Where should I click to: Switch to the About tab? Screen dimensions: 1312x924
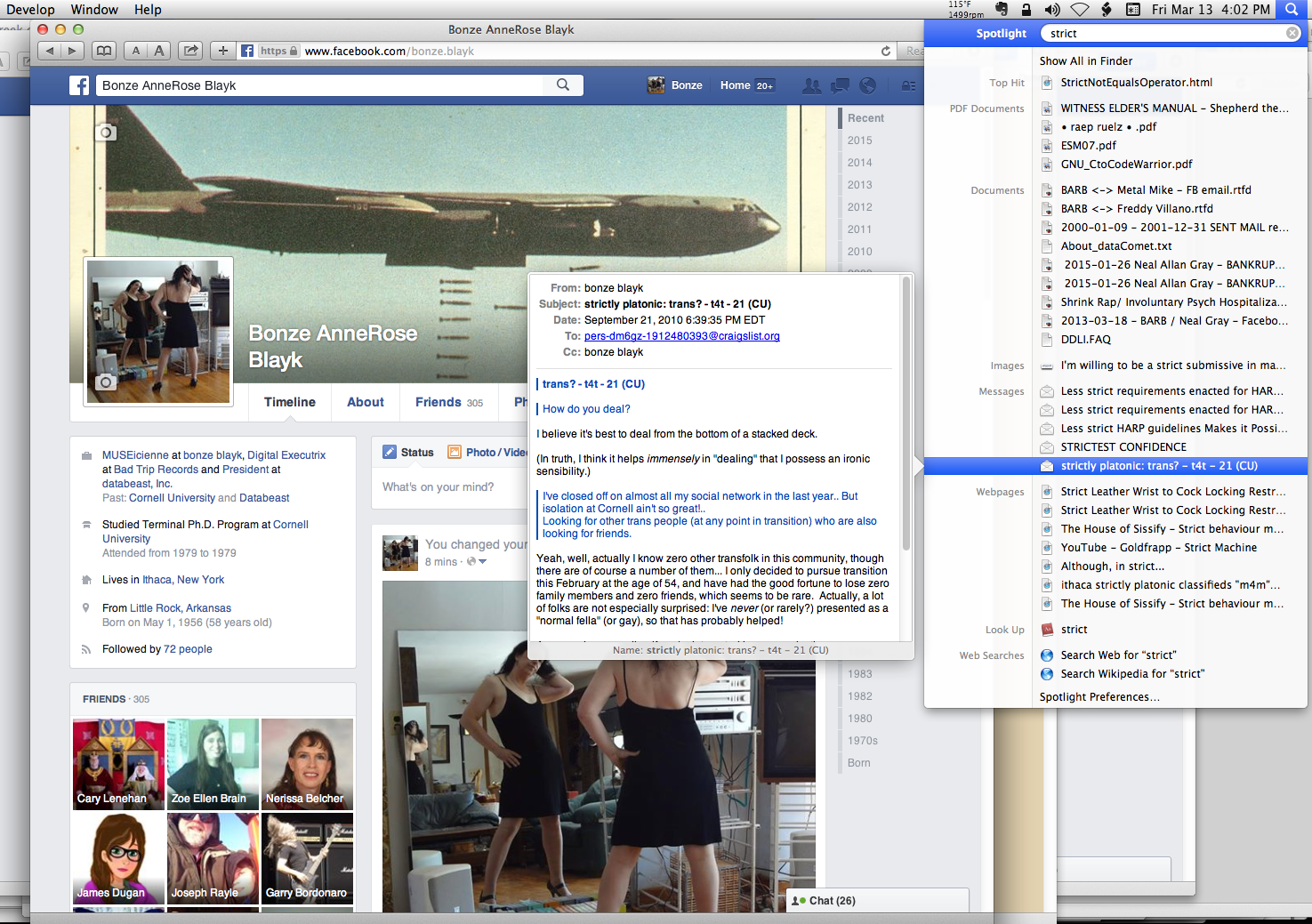coord(365,402)
